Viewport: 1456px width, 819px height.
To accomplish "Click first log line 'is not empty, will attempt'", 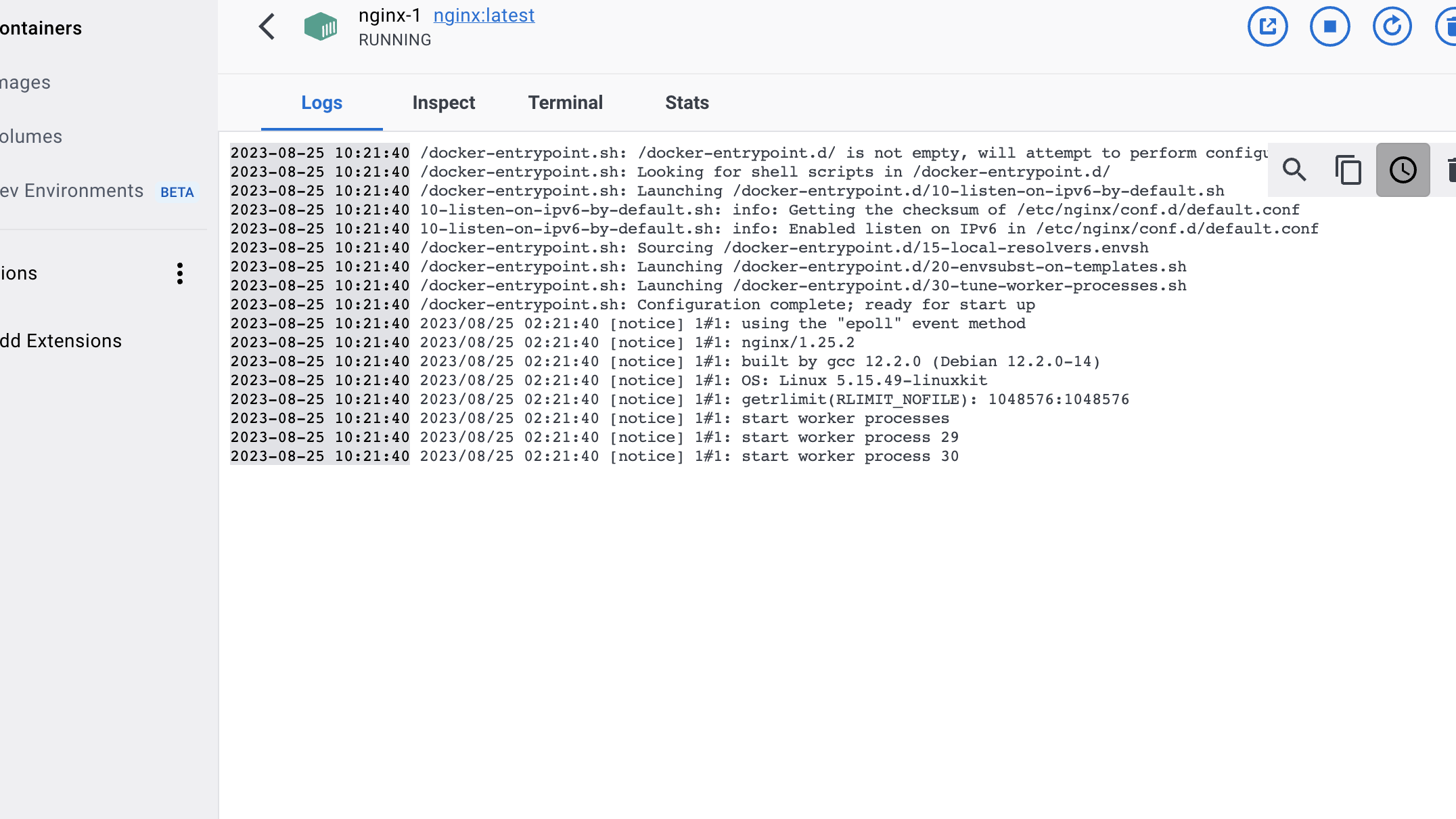I will pyautogui.click(x=749, y=153).
